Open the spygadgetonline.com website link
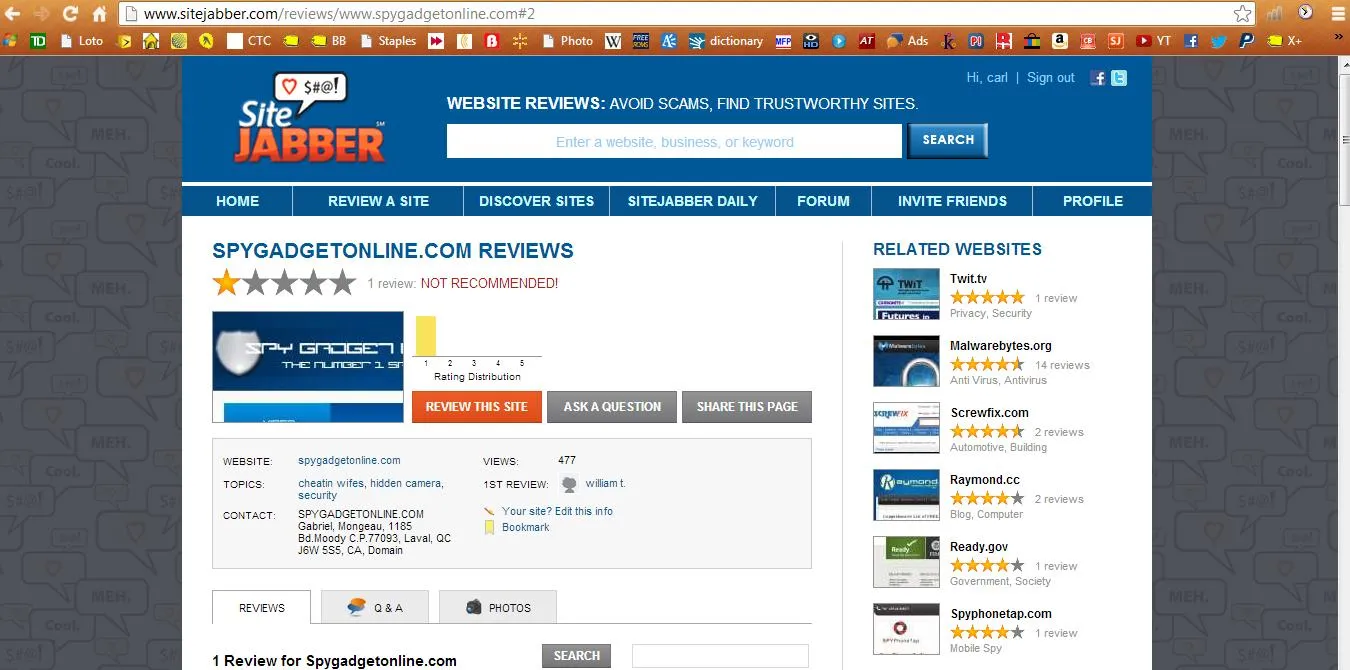This screenshot has height=670, width=1350. [349, 461]
